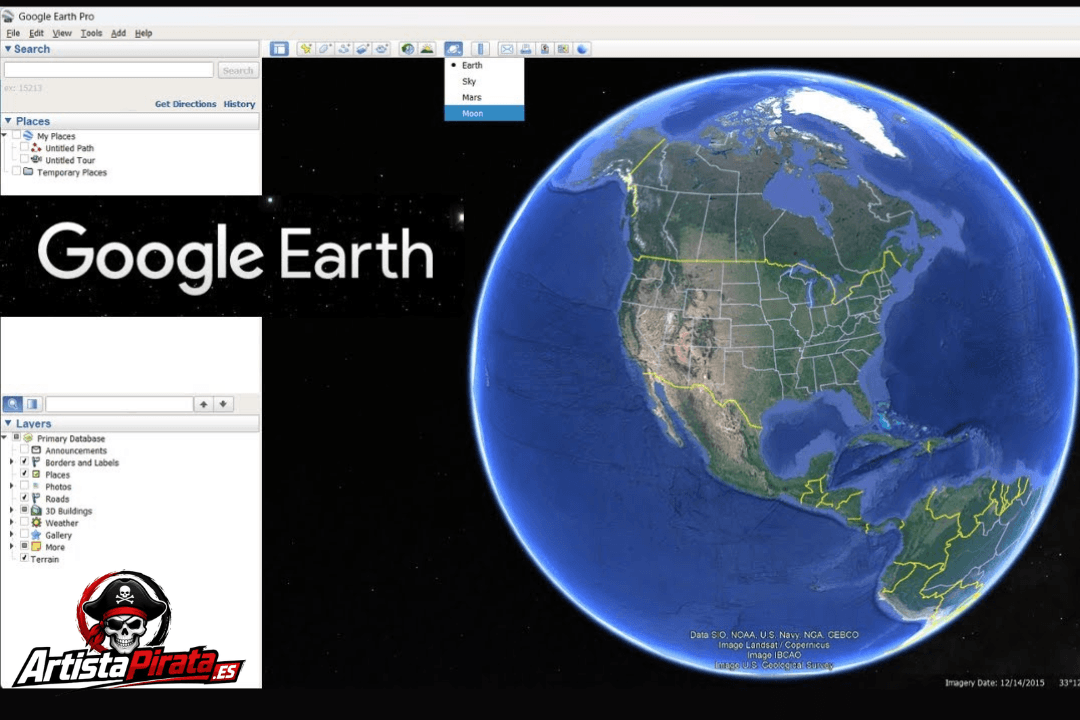Expand the 3D Buildings node
Viewport: 1080px width, 720px height.
[11, 511]
